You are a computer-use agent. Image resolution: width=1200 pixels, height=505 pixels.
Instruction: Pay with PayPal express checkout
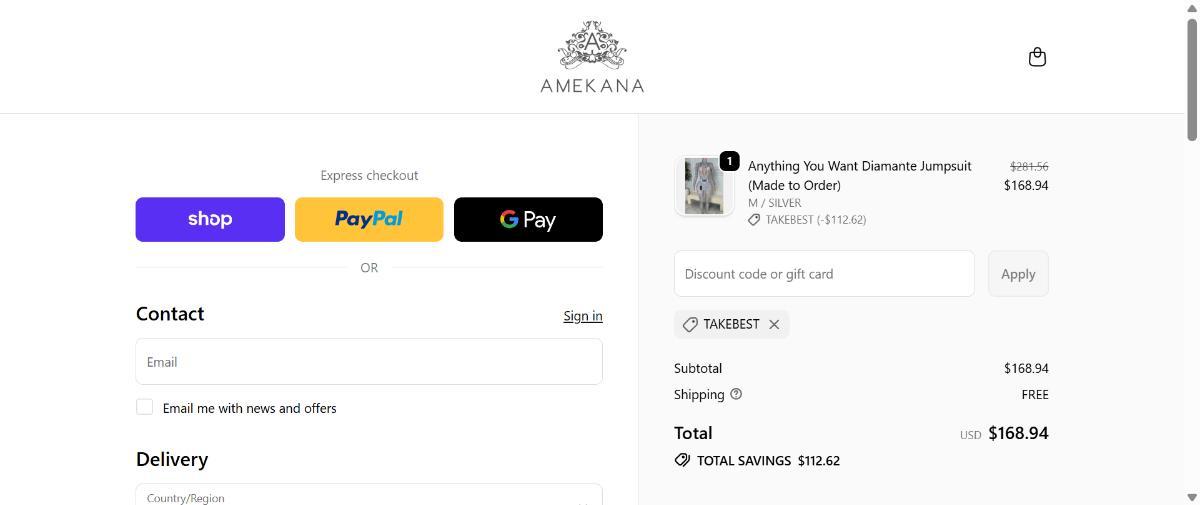coord(369,219)
